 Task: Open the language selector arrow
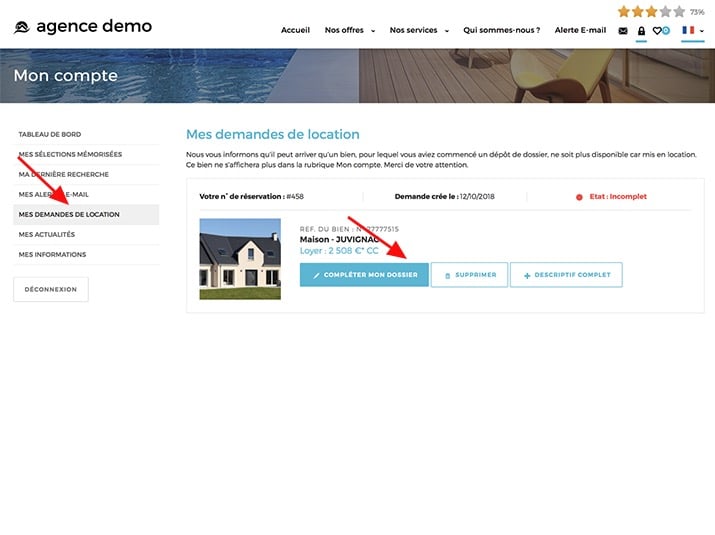702,31
